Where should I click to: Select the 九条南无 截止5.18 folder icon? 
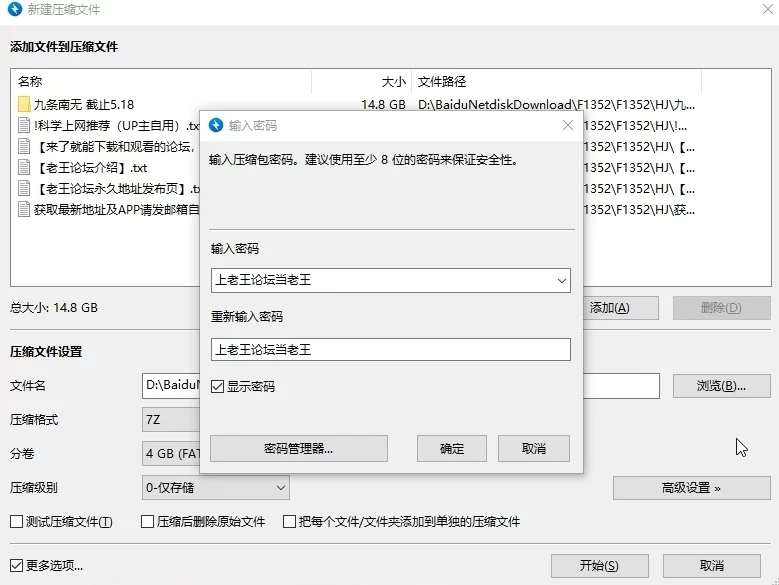click(24, 104)
